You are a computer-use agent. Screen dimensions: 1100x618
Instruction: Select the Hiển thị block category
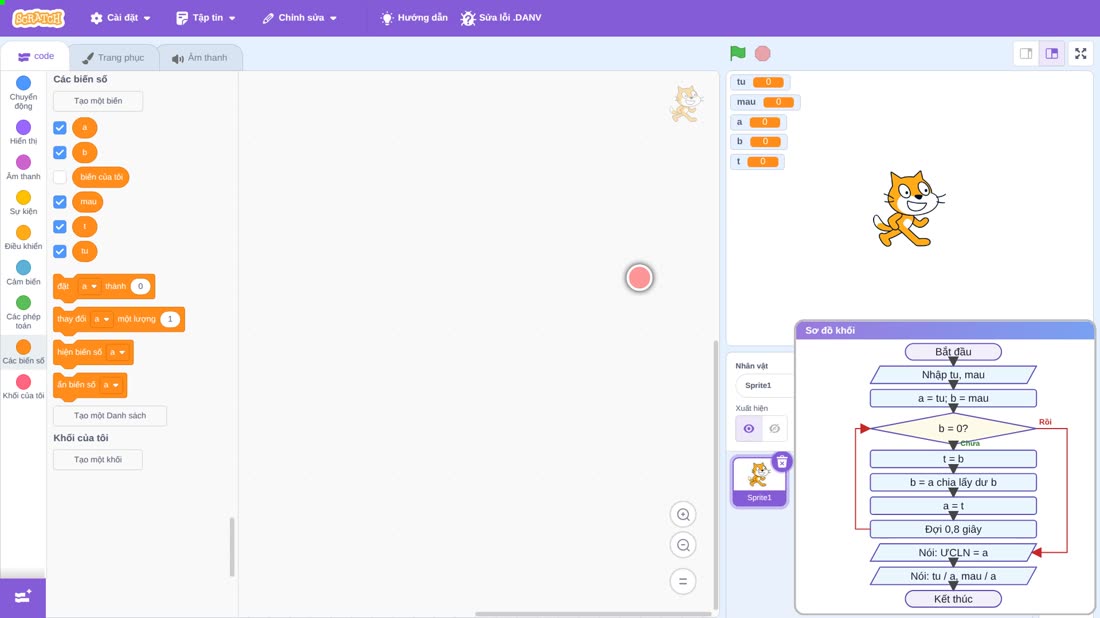coord(23,132)
